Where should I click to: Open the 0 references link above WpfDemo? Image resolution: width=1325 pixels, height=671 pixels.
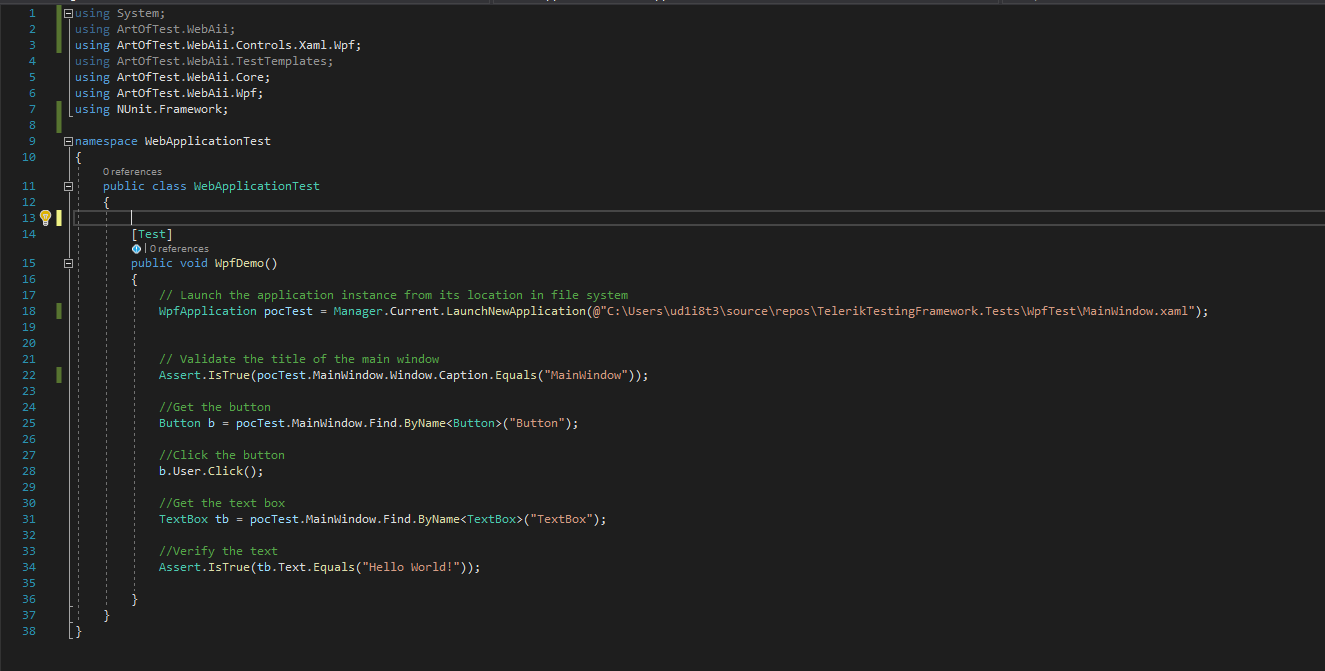tap(180, 249)
